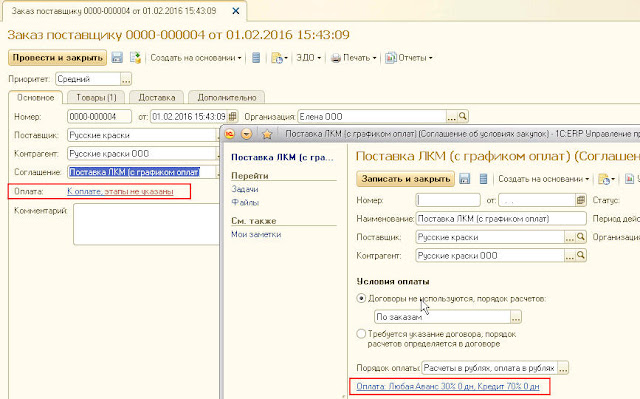Click 1C logo icon in agreement window title

[x=230, y=134]
